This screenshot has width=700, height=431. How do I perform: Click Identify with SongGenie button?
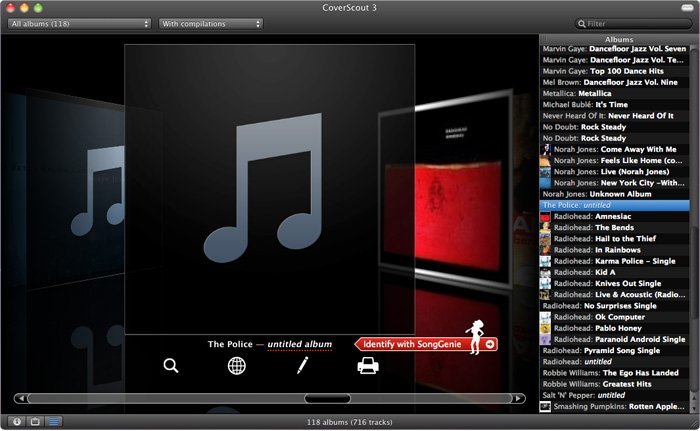coord(426,344)
